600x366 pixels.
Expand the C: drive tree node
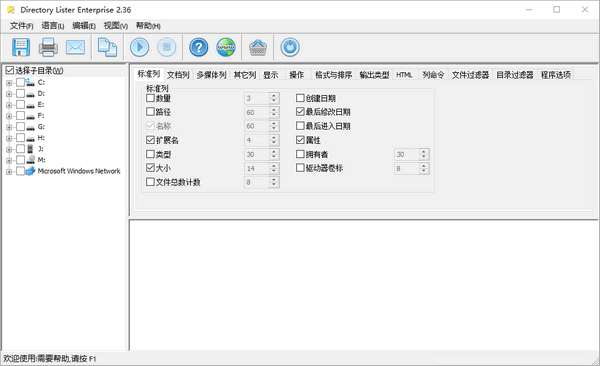(x=9, y=83)
